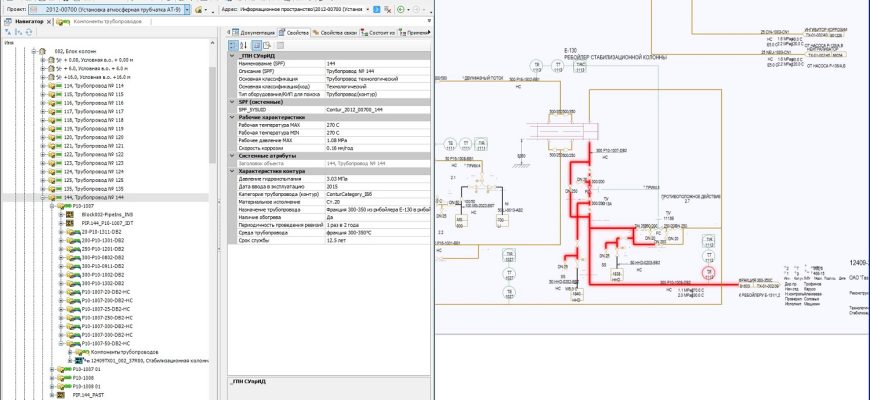Collapse the Рабочие характеристики property group
Viewport: 870px width, 400px height.
(x=232, y=117)
